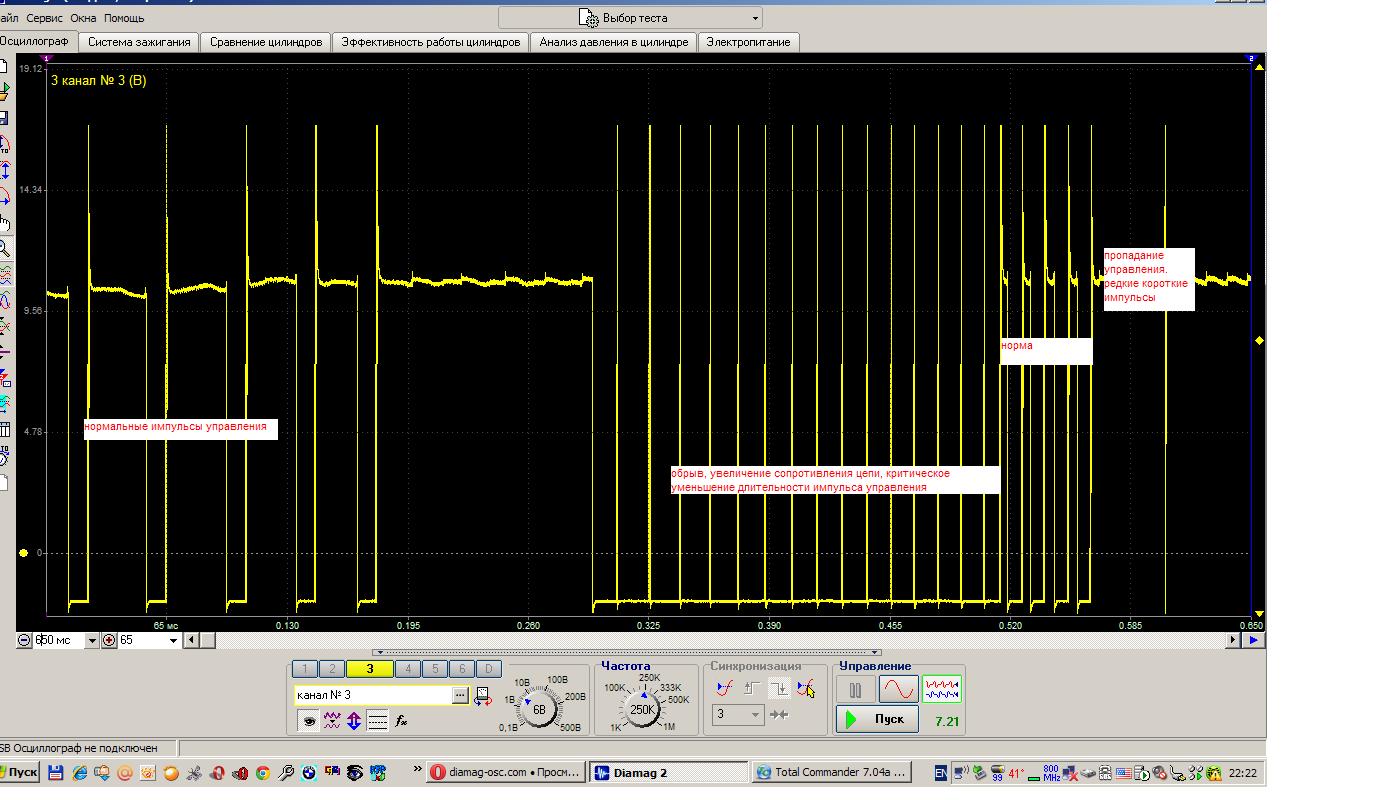Click the open file arrow icon in left toolbar
1398x800 pixels.
[4, 92]
